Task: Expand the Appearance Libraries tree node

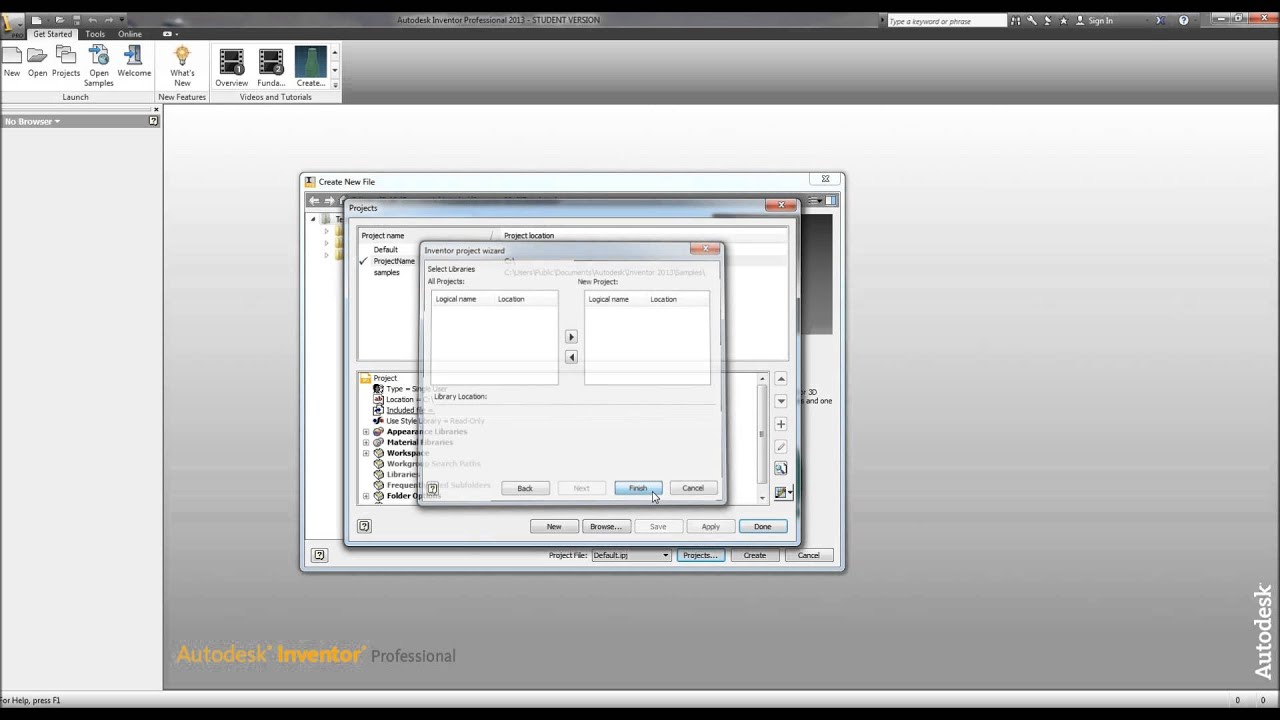Action: point(366,432)
